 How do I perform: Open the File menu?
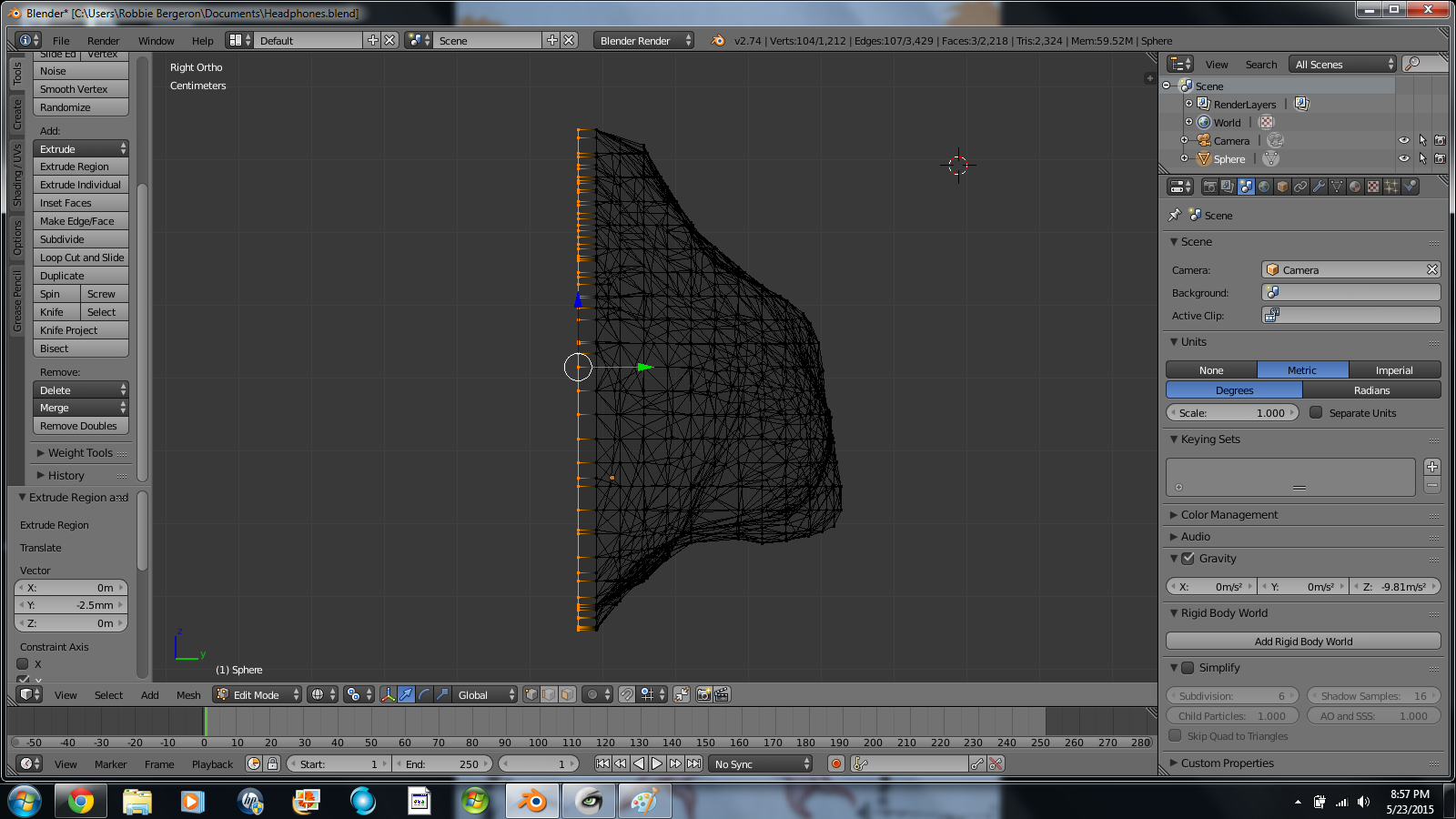pos(61,41)
